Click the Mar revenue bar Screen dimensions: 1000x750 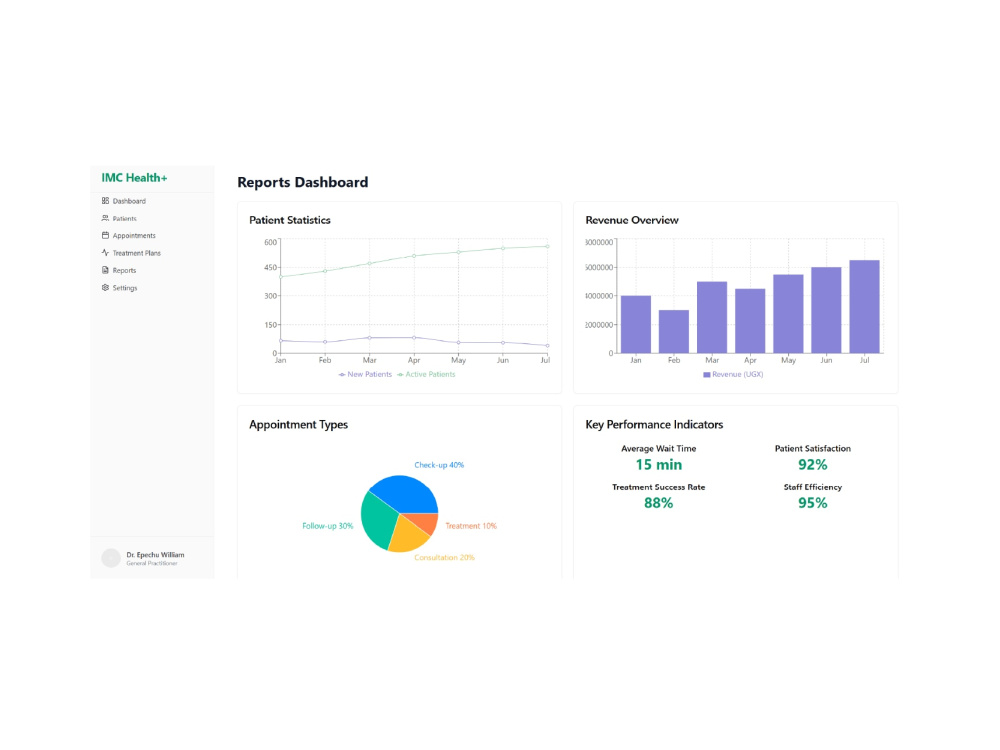click(712, 317)
